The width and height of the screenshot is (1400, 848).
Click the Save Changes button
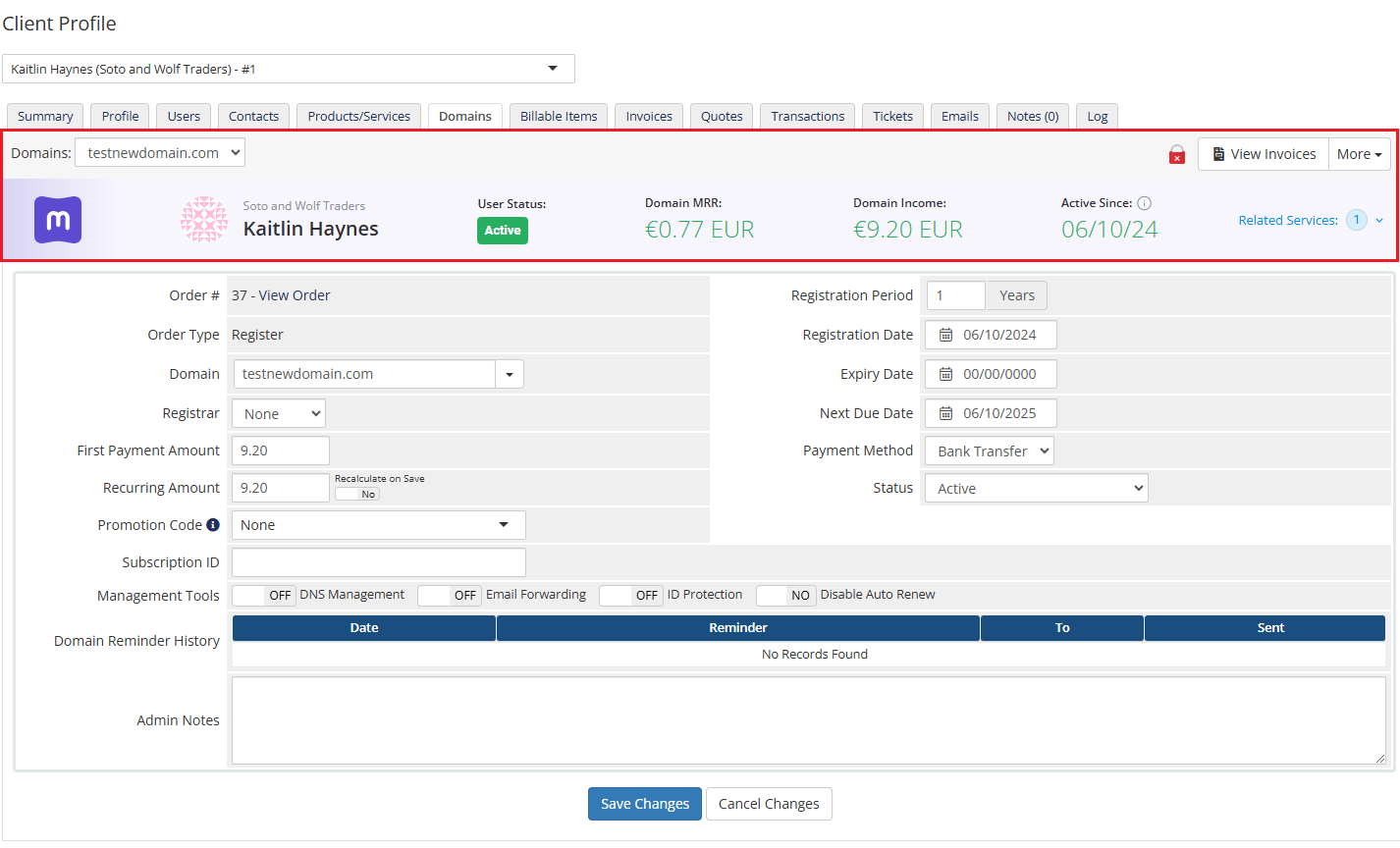[644, 804]
